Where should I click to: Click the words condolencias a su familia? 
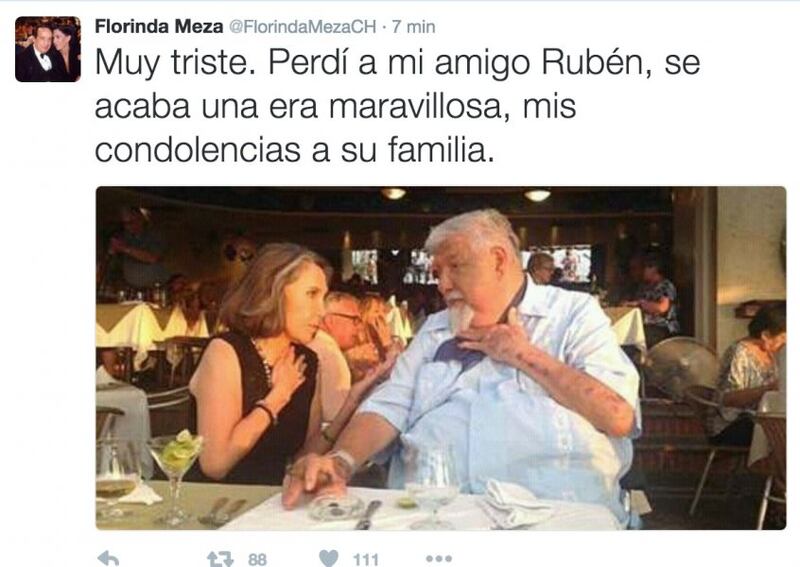click(294, 150)
